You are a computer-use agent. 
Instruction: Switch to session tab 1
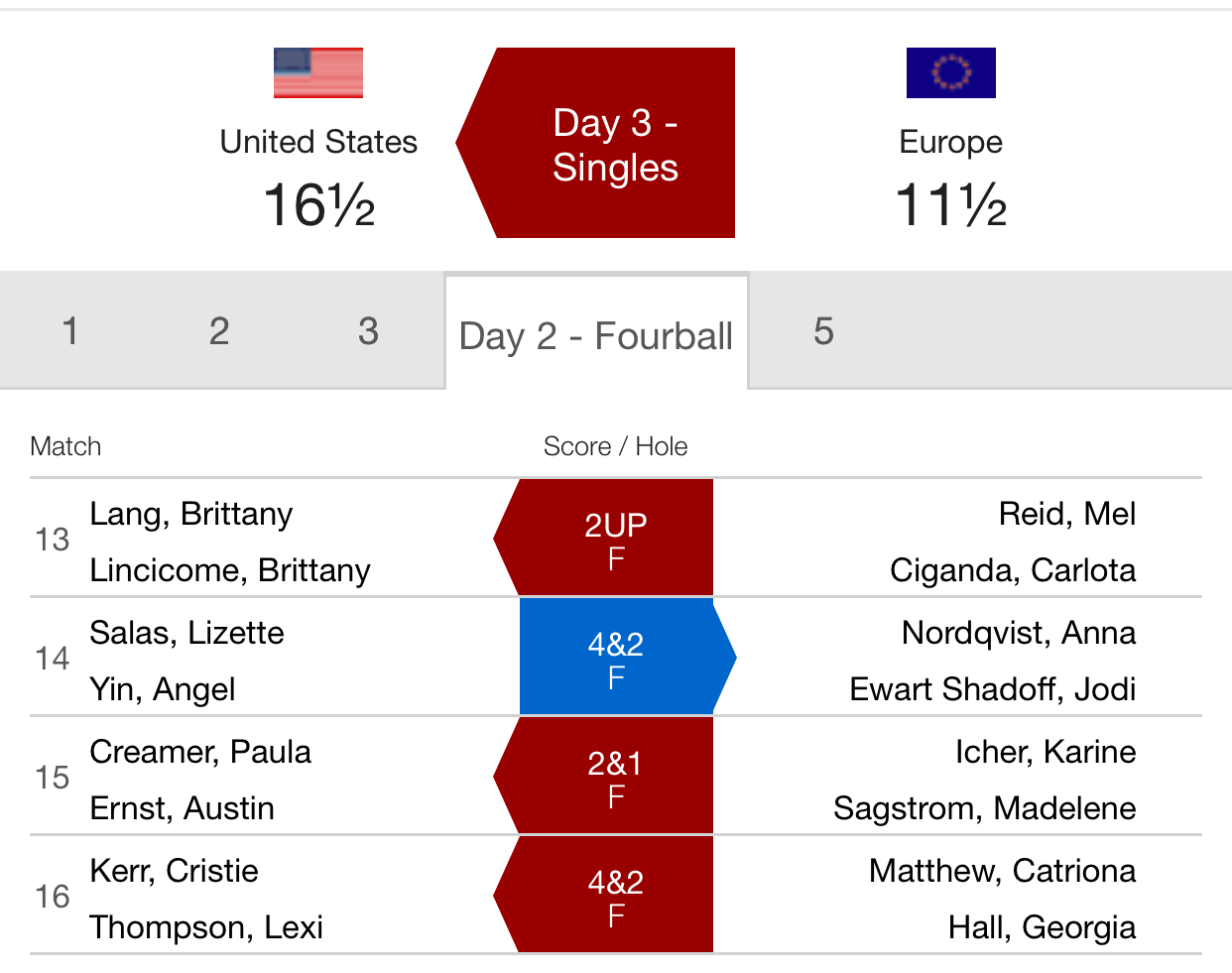pos(70,331)
